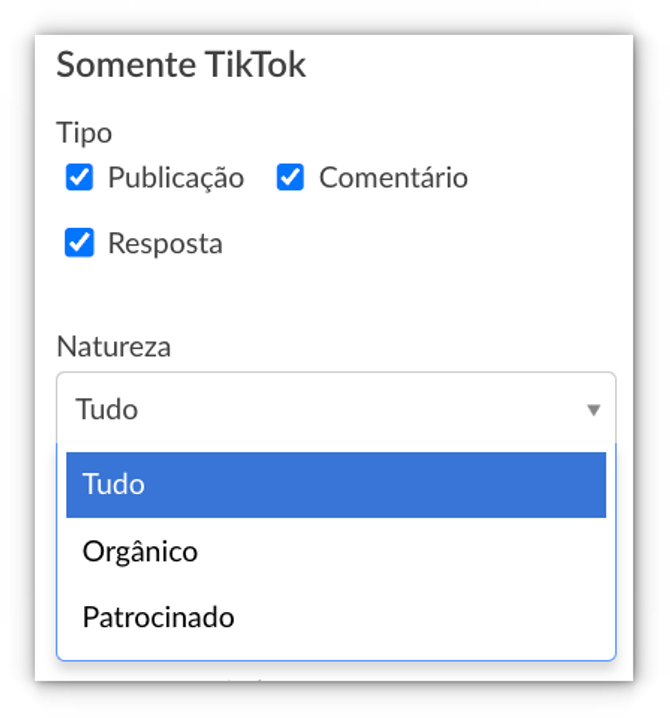The width and height of the screenshot is (670, 718).
Task: Click the checkmark next to Publicação
Action: tap(80, 178)
